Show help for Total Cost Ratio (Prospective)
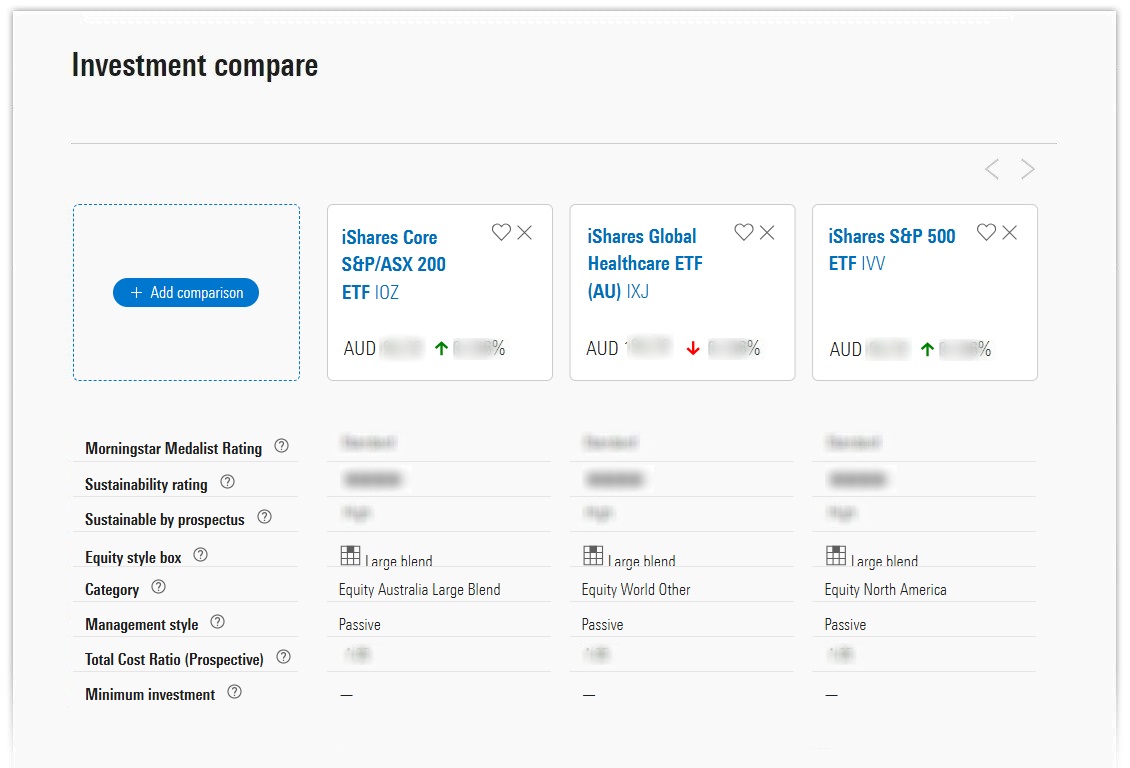The width and height of the screenshot is (1130, 768). coord(284,657)
